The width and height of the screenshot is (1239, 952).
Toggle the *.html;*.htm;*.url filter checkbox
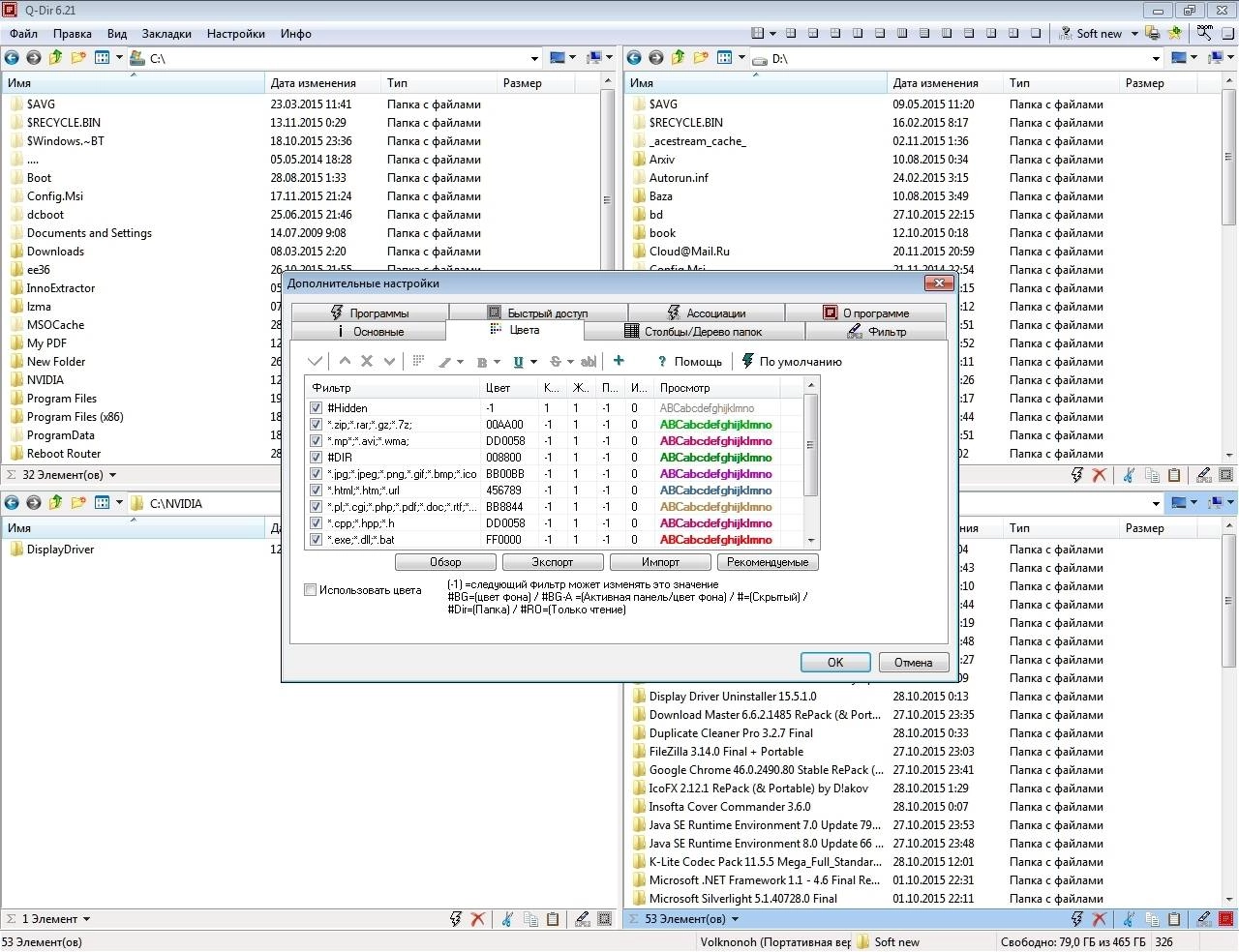point(316,491)
